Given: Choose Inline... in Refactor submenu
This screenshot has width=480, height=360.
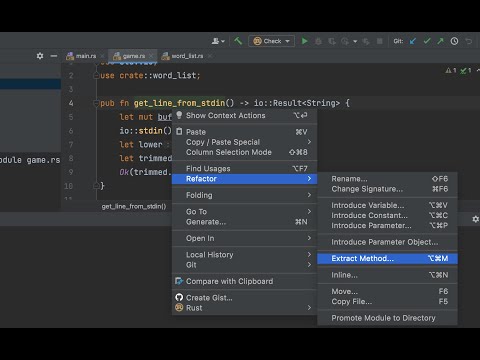Looking at the screenshot, I should click(387, 275).
